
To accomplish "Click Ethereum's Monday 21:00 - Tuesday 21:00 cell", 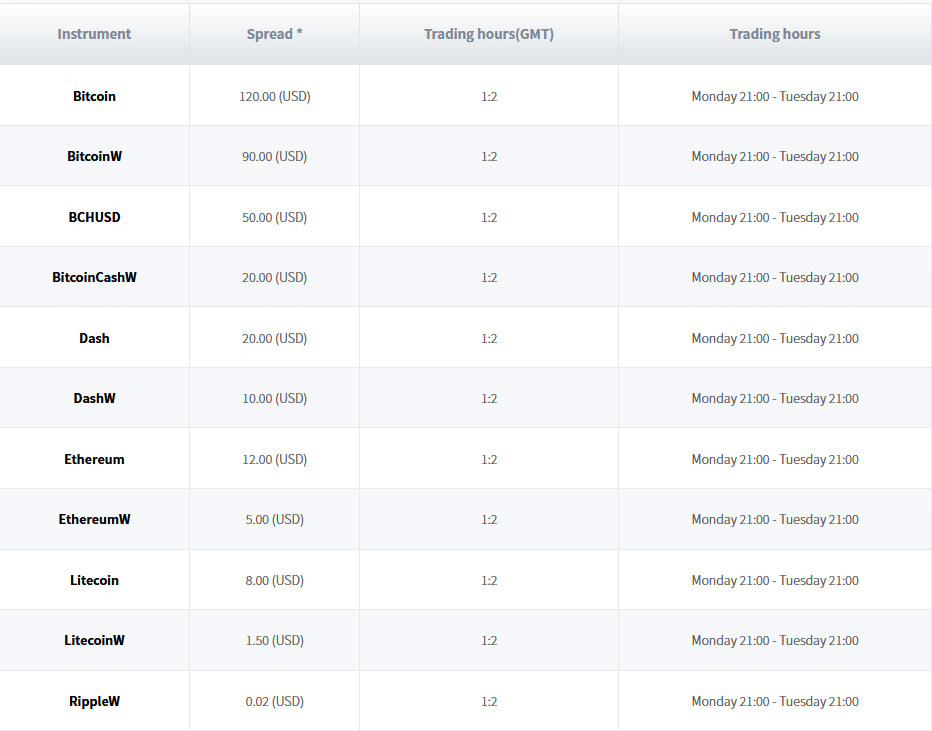I will [x=774, y=460].
